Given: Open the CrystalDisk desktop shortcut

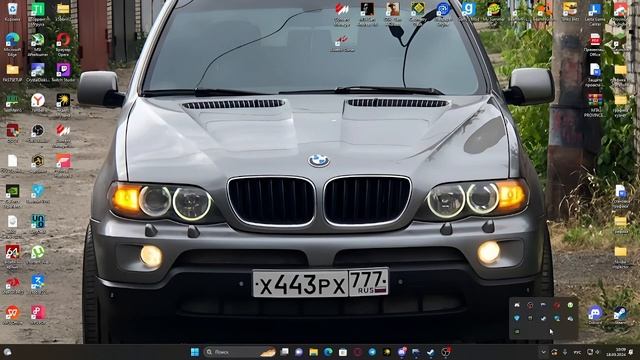Looking at the screenshot, I should pyautogui.click(x=38, y=70).
